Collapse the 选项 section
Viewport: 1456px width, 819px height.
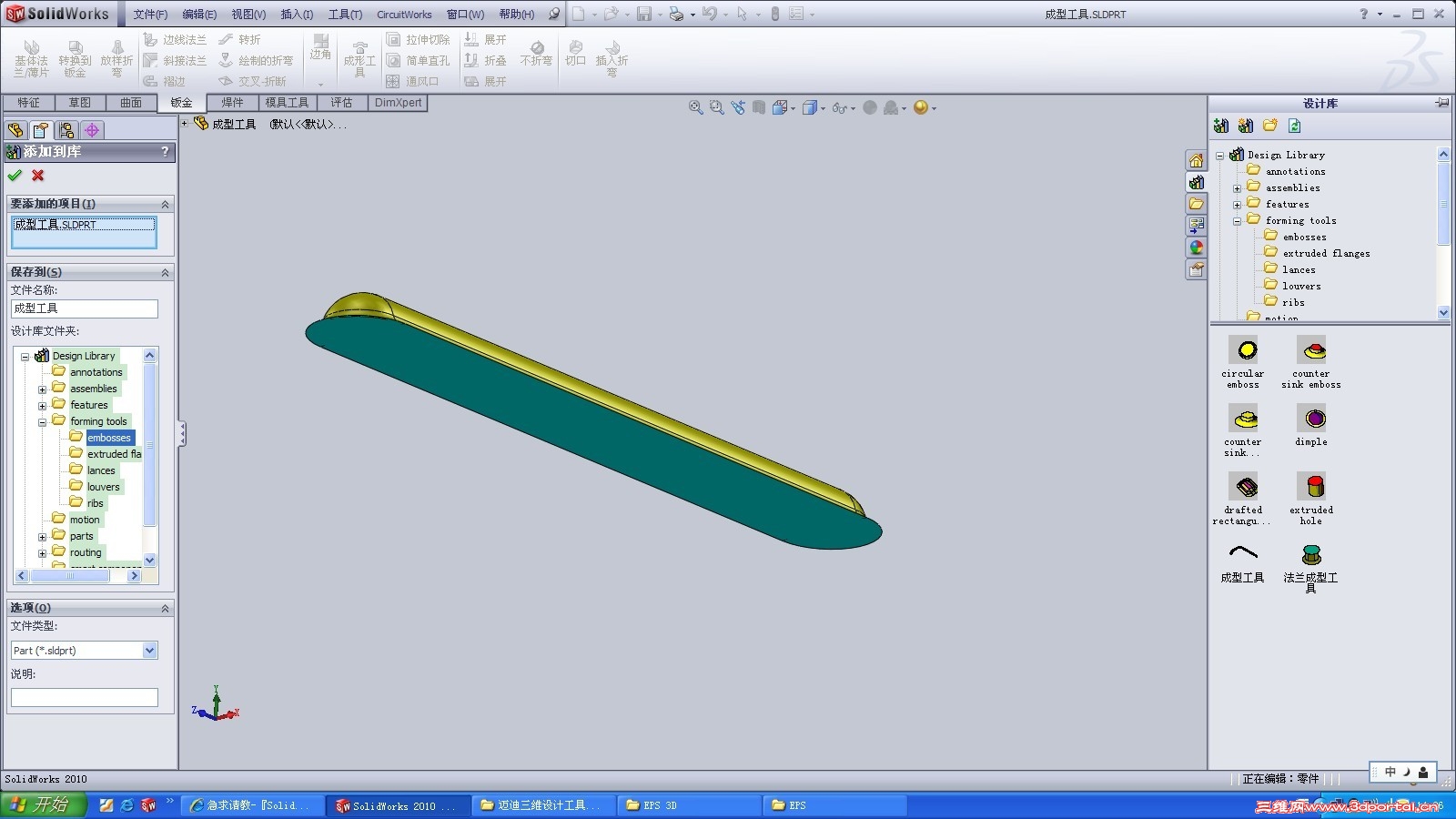pyautogui.click(x=165, y=608)
